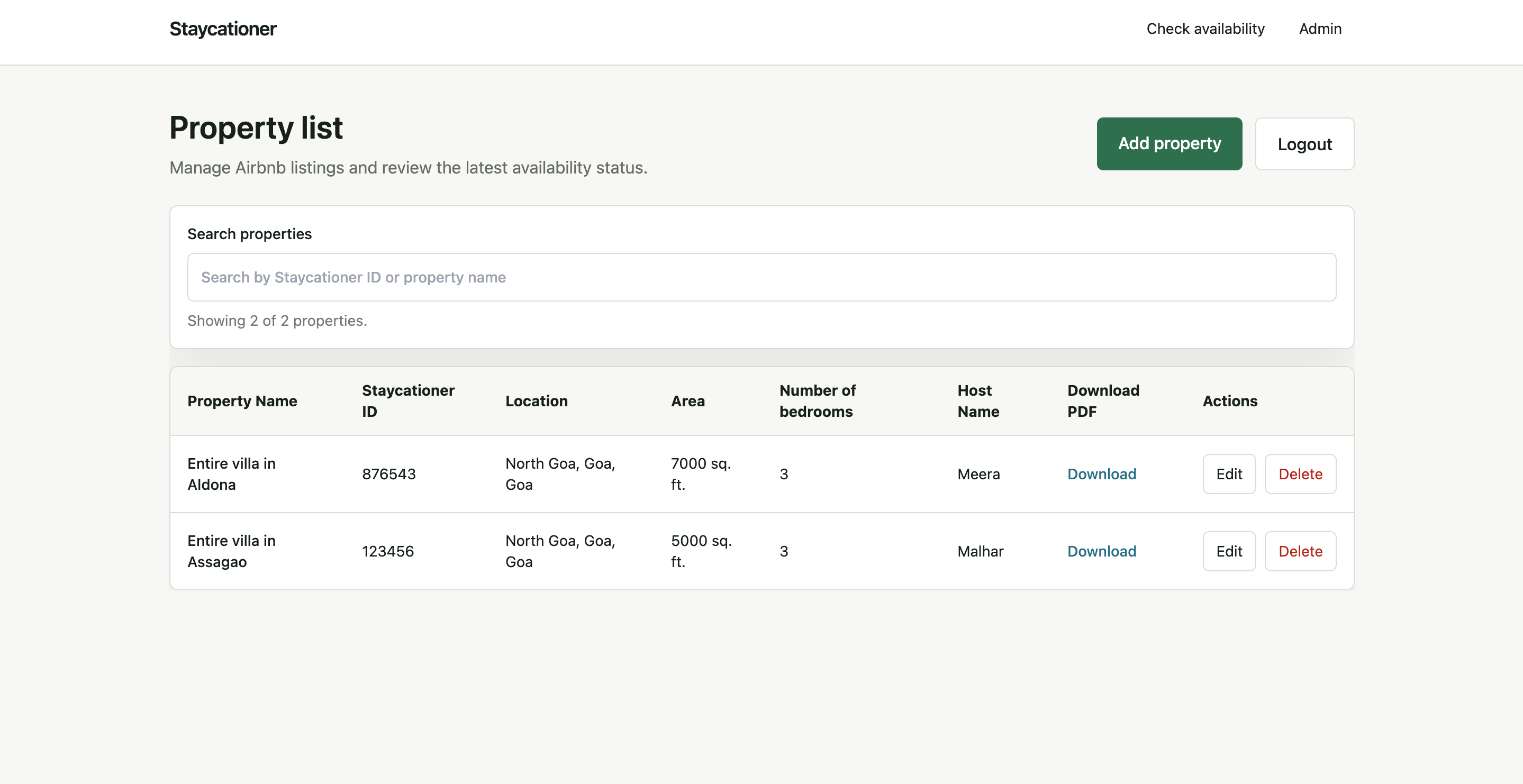1523x784 pixels.
Task: Download PDF for Entire villa in Aldona
Action: pyautogui.click(x=1101, y=474)
